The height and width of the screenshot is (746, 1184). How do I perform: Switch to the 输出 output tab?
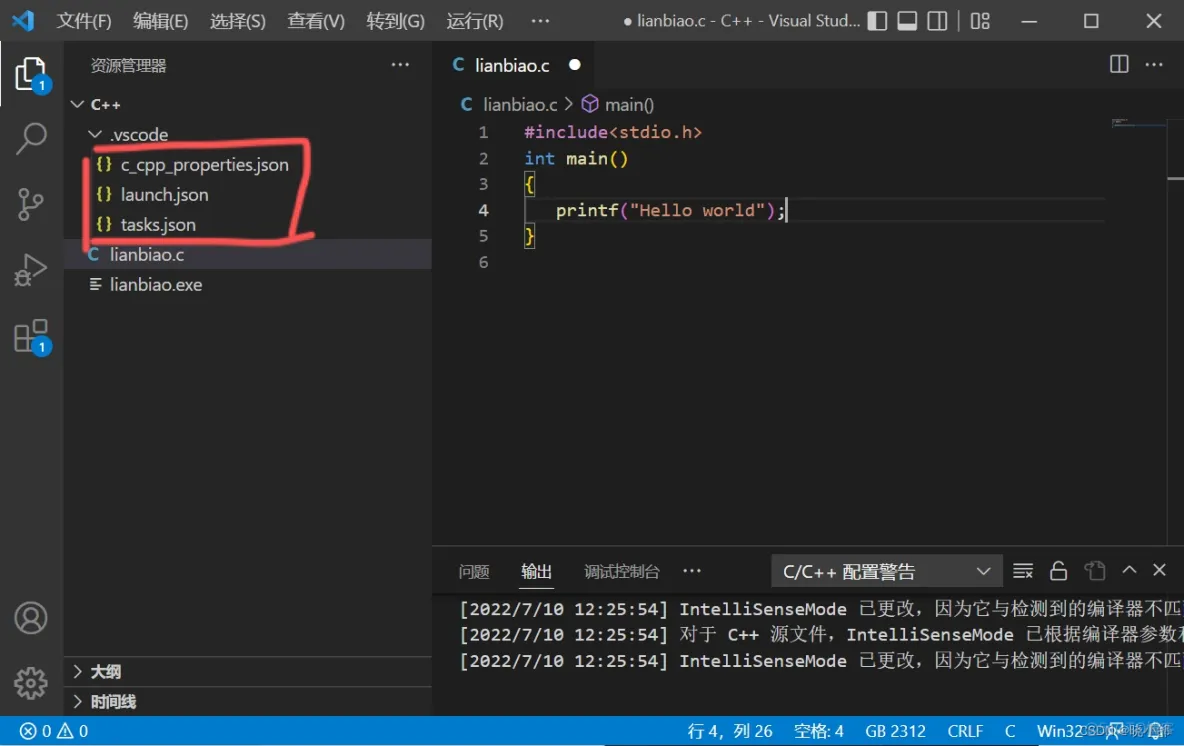(536, 572)
